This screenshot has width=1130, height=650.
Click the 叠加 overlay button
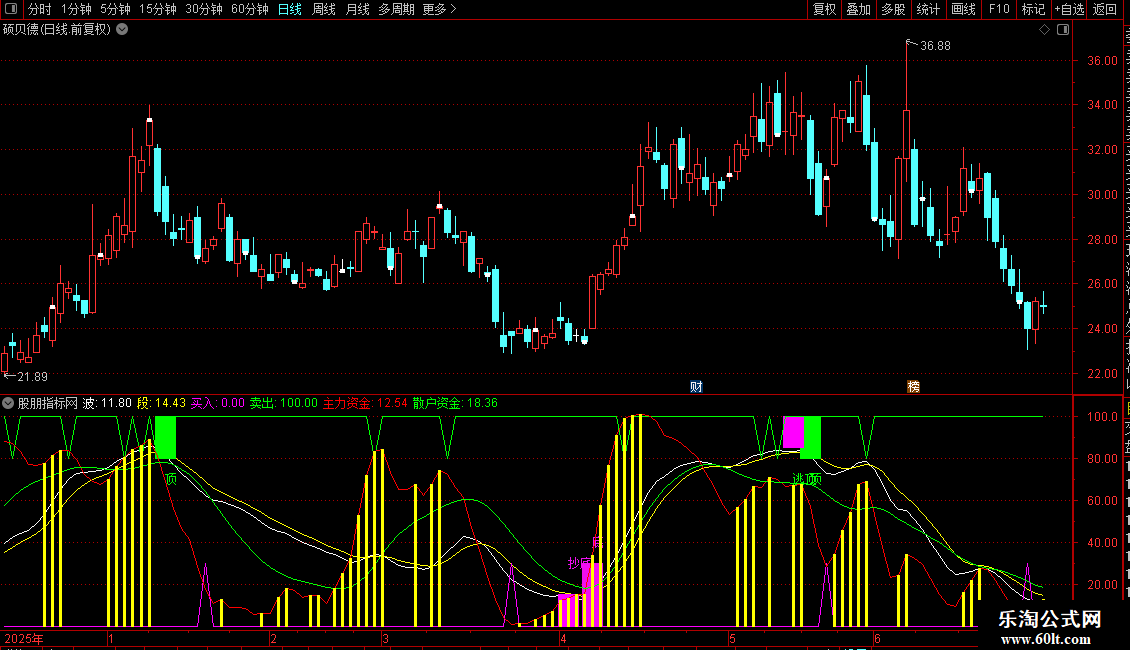(x=858, y=9)
